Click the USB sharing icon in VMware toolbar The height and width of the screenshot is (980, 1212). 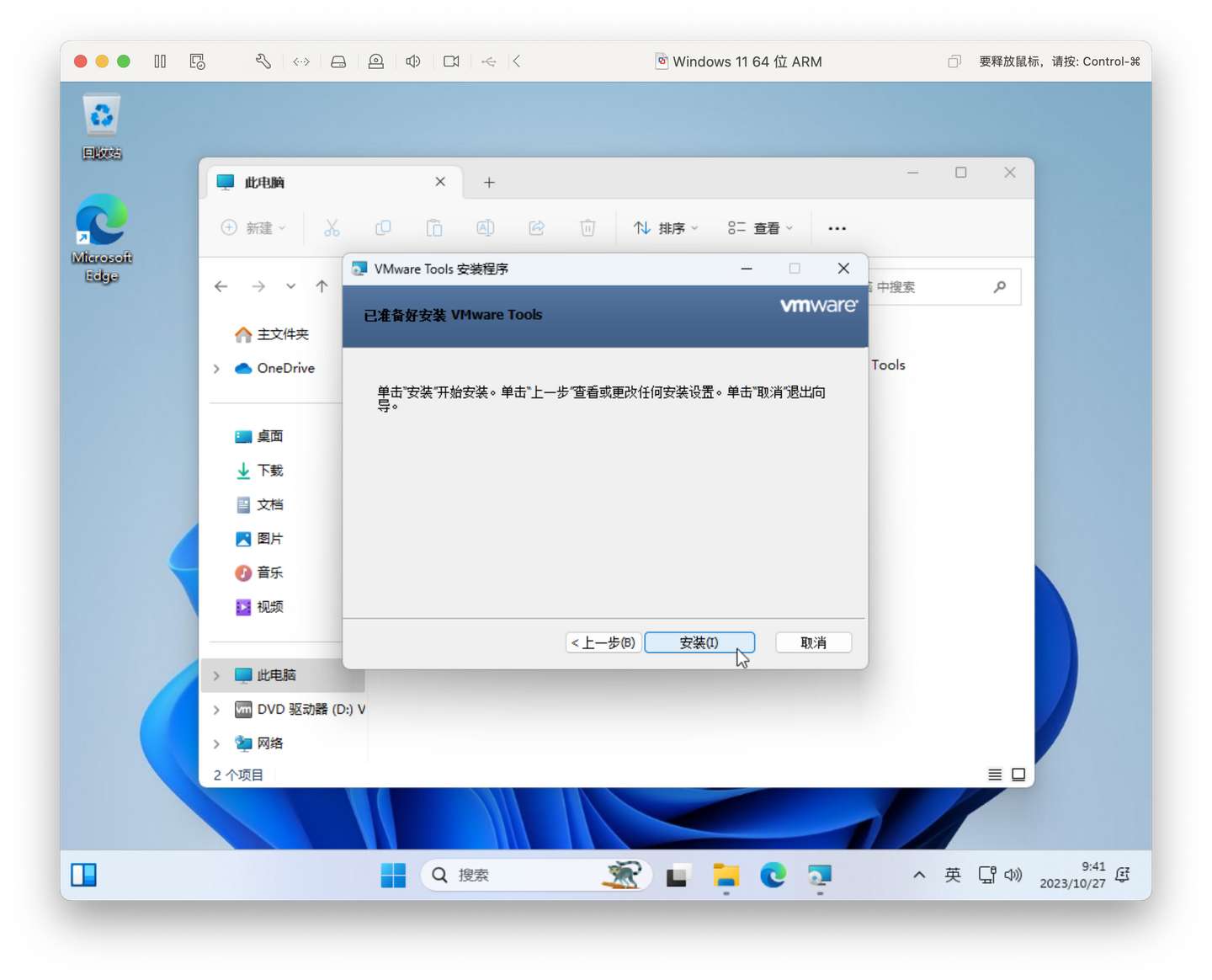click(x=489, y=61)
